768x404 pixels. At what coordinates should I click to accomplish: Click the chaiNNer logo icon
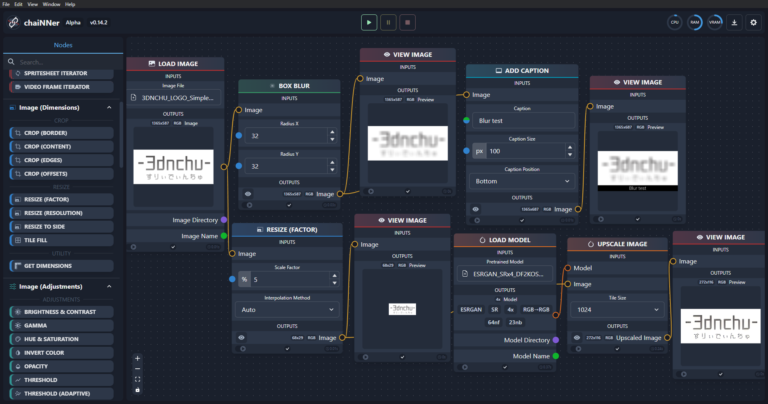pos(13,23)
